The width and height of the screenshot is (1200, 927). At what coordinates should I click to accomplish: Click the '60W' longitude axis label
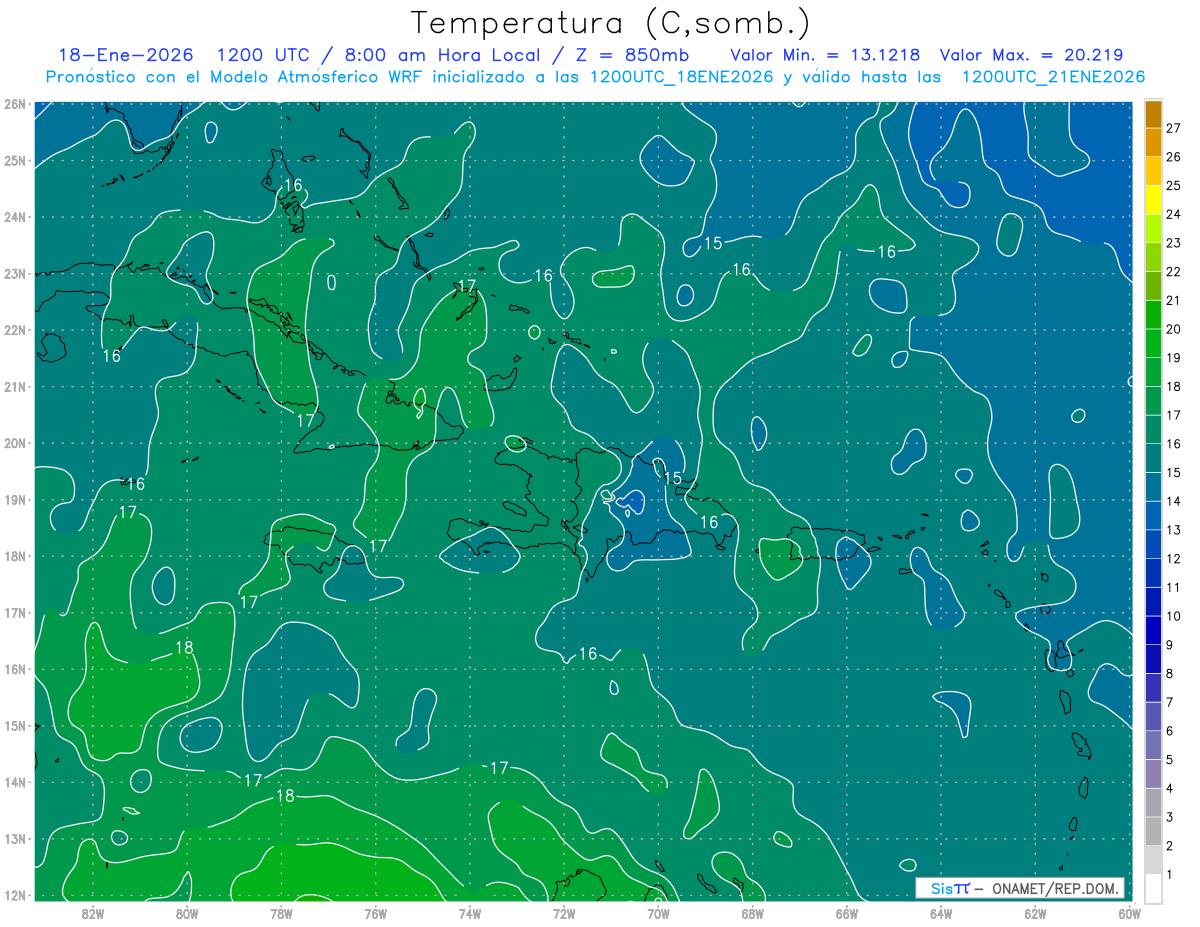coord(1129,913)
